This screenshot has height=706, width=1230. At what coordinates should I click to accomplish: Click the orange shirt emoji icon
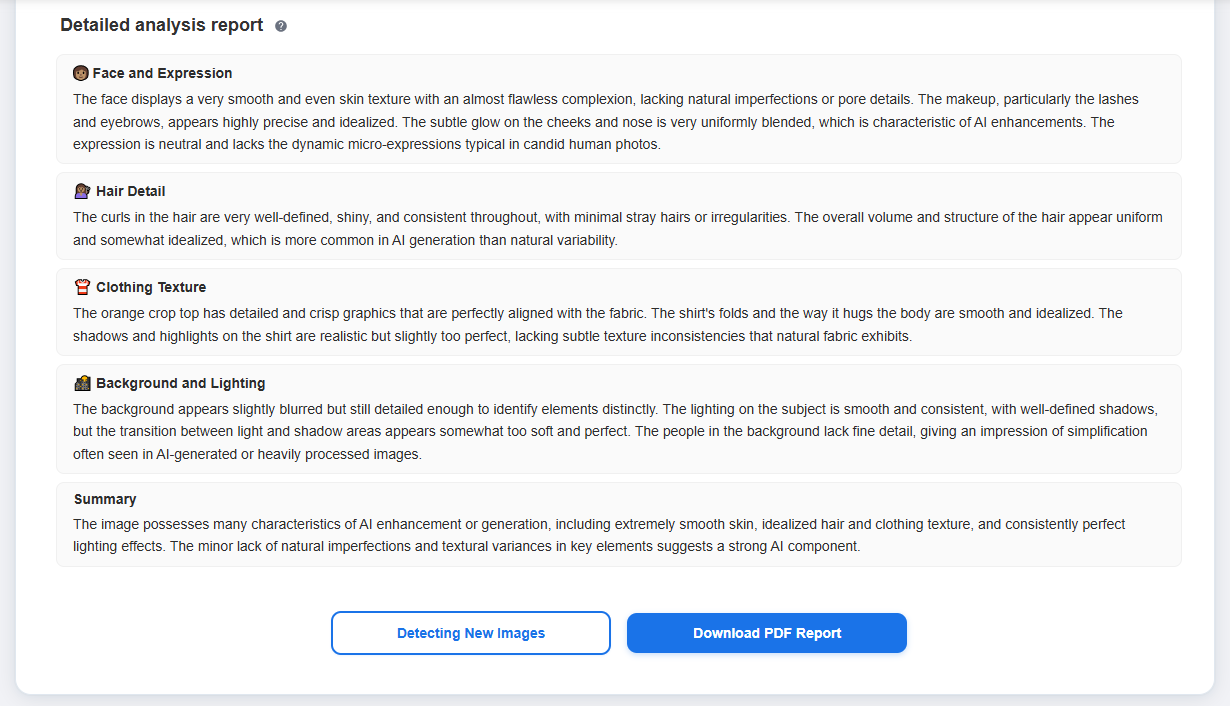(x=82, y=287)
